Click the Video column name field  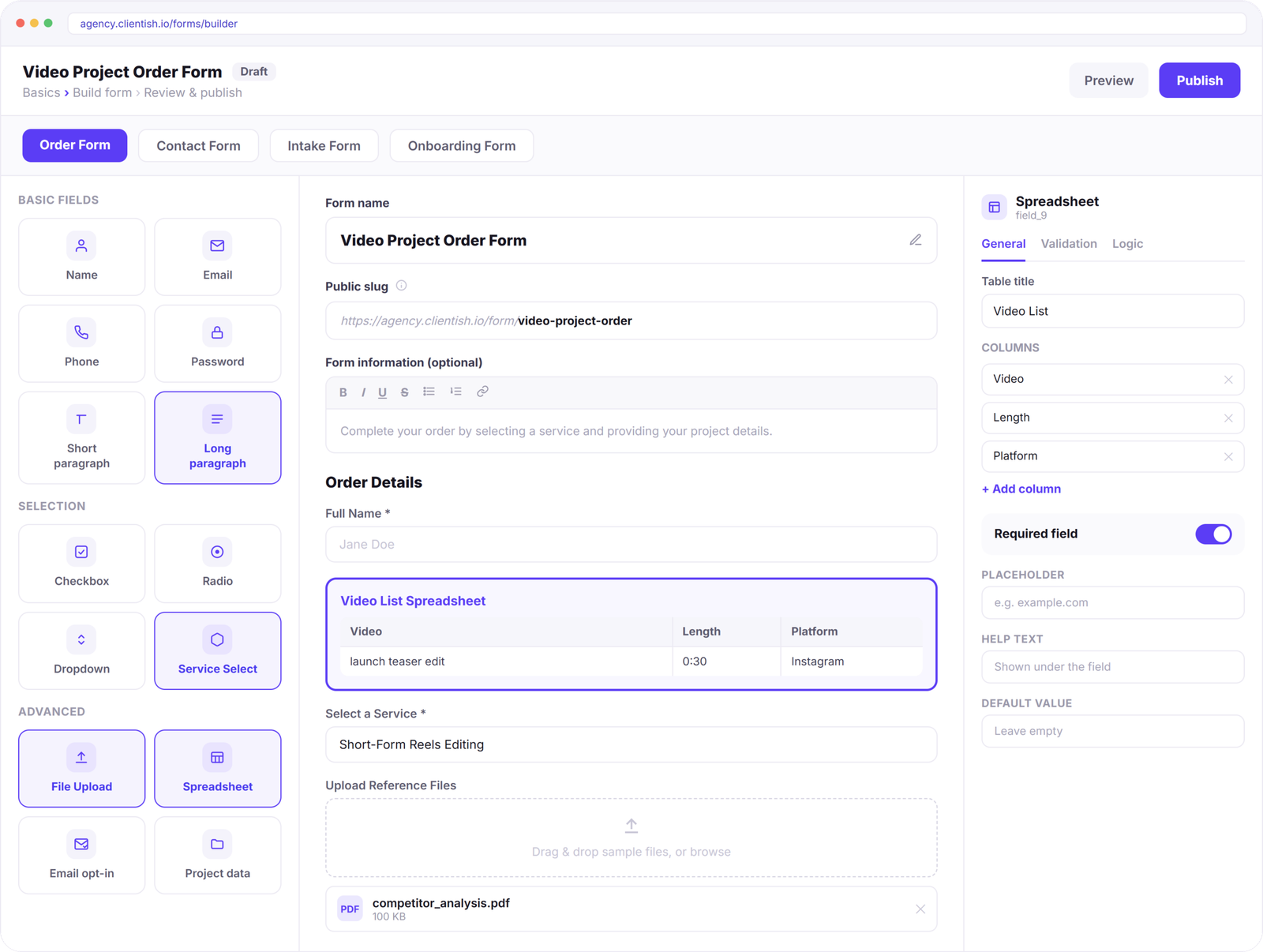[x=1112, y=380]
